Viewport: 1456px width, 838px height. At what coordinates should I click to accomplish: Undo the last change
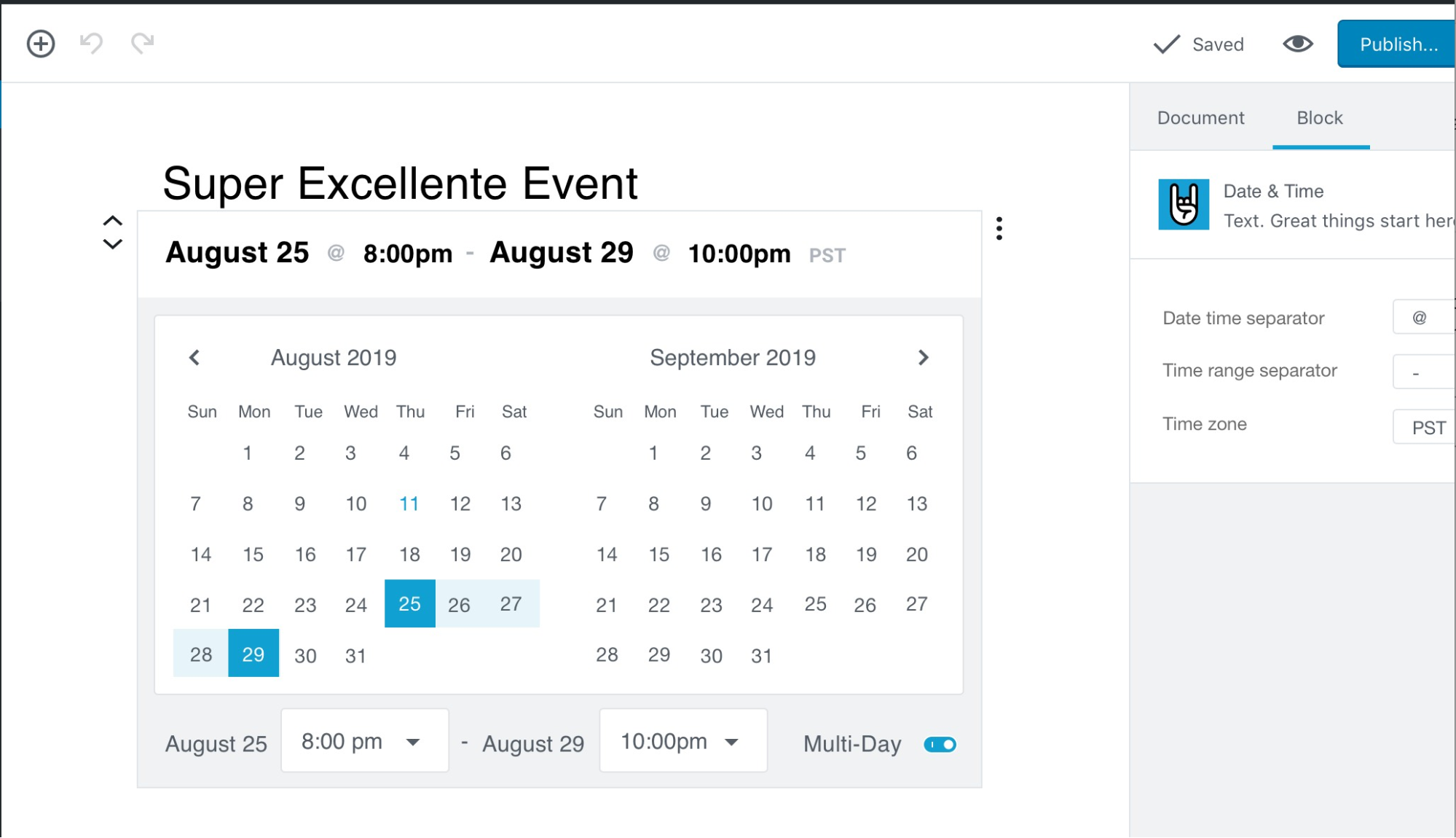tap(91, 43)
